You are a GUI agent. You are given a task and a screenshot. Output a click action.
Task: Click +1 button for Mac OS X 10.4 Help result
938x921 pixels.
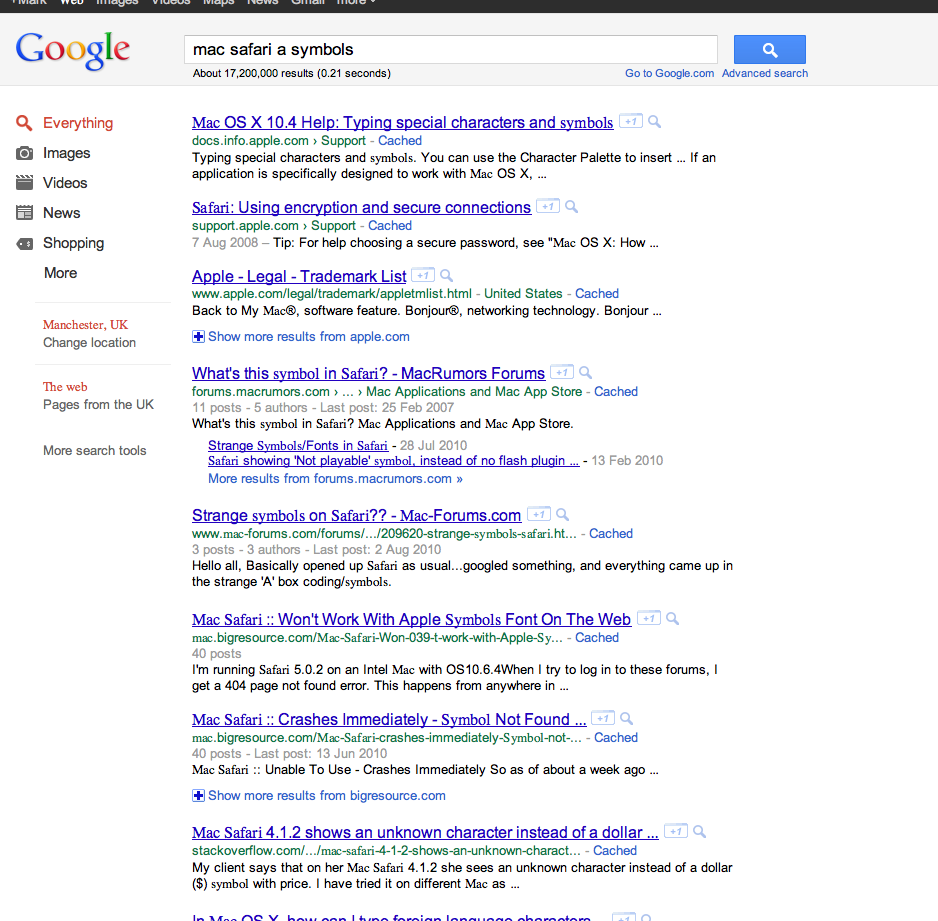631,121
